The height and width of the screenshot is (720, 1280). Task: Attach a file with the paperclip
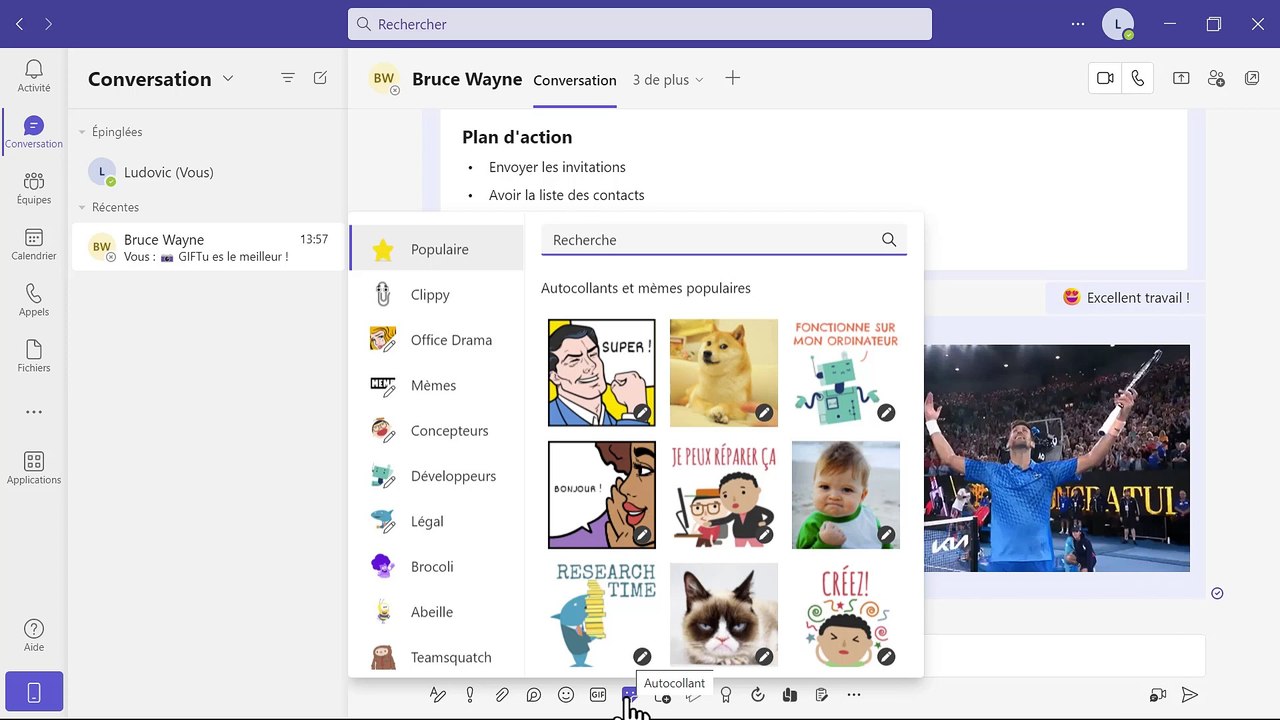(x=502, y=695)
